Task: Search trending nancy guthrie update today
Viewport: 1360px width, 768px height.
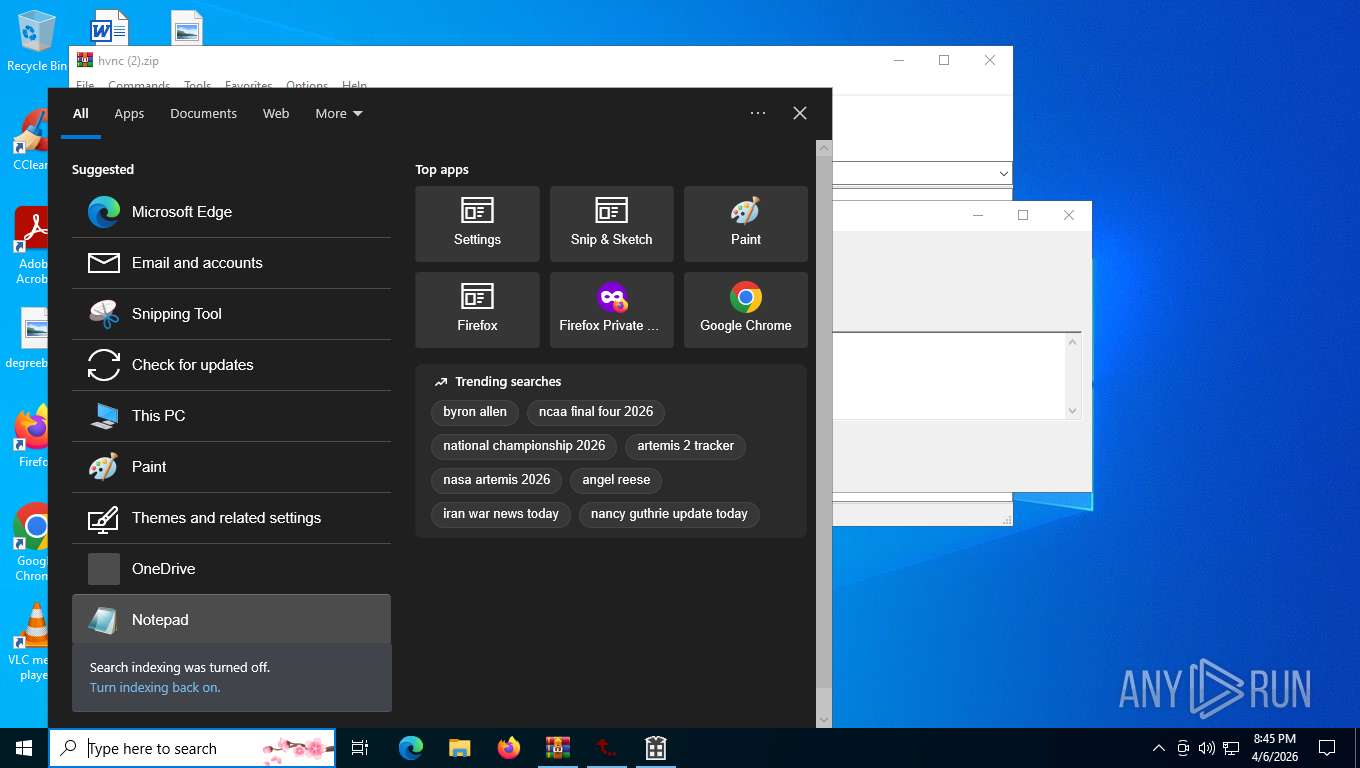Action: click(669, 514)
